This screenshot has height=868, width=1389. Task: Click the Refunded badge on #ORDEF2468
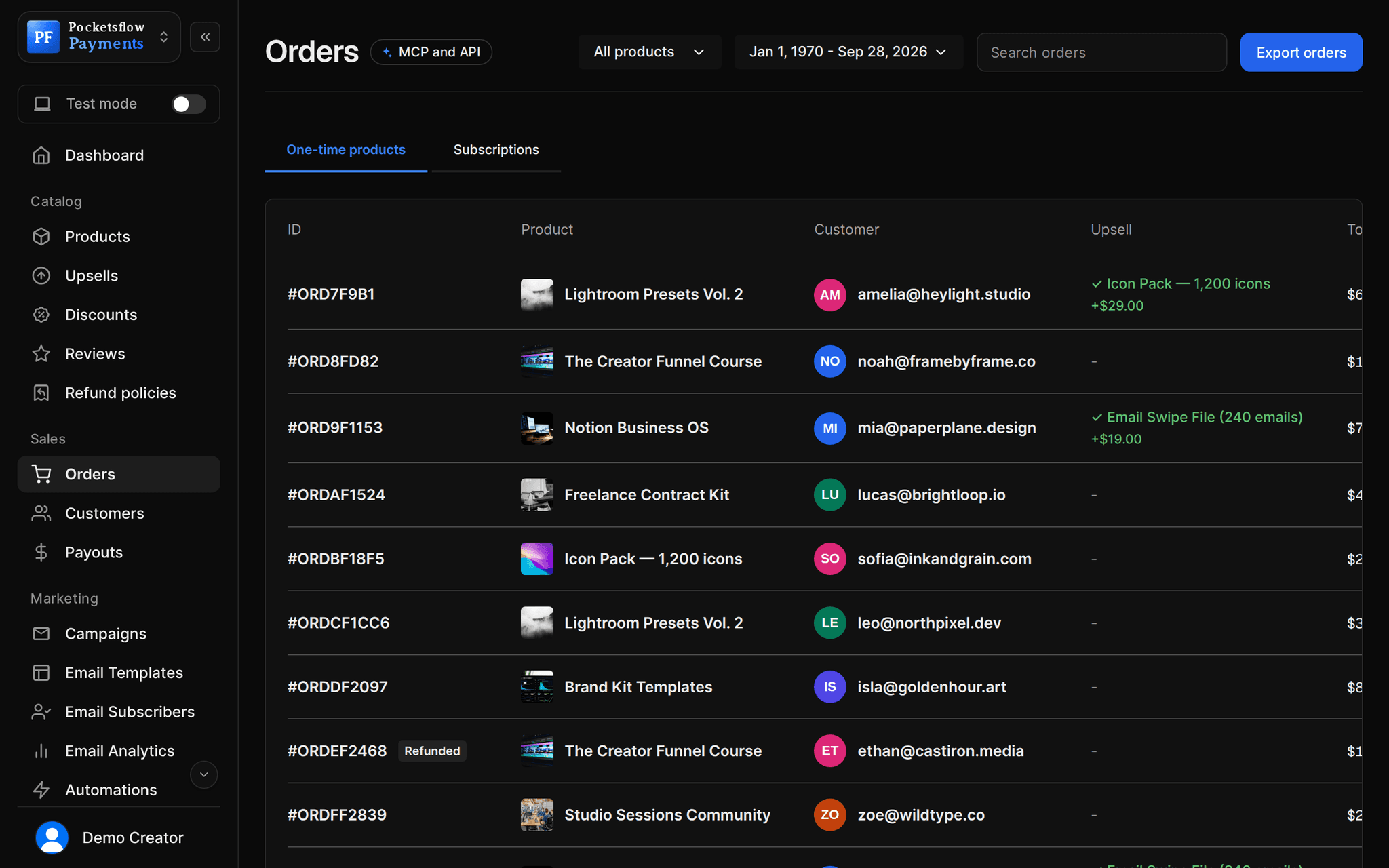pyautogui.click(x=432, y=751)
